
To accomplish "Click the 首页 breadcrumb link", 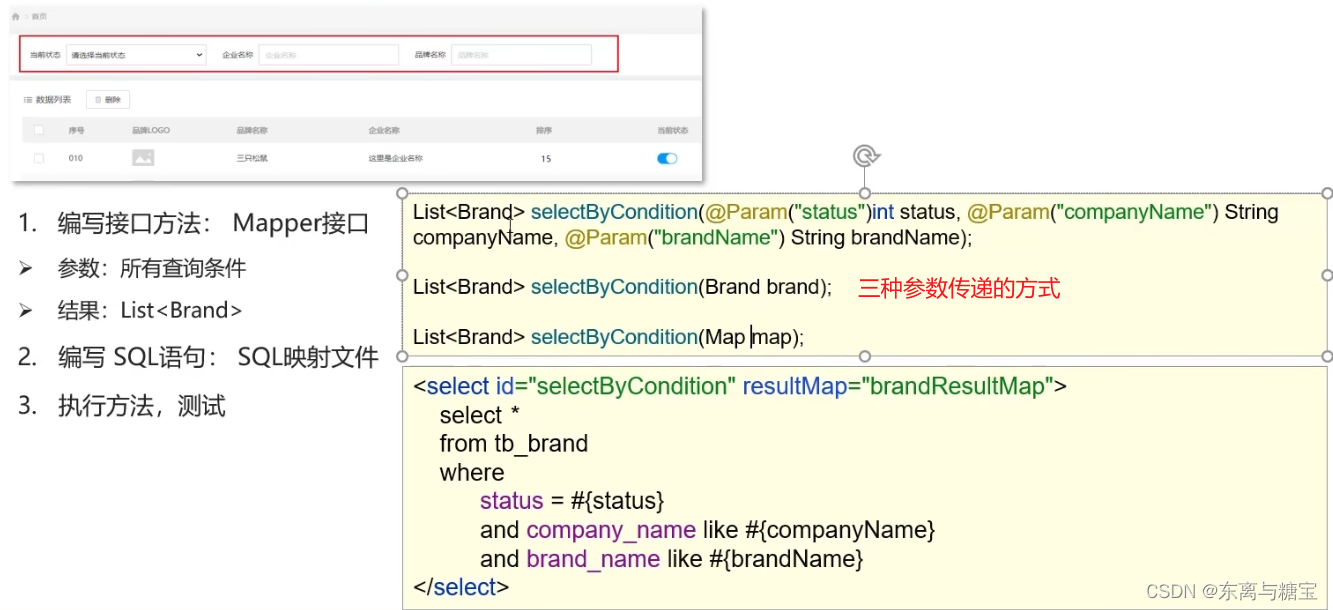I will coord(39,17).
